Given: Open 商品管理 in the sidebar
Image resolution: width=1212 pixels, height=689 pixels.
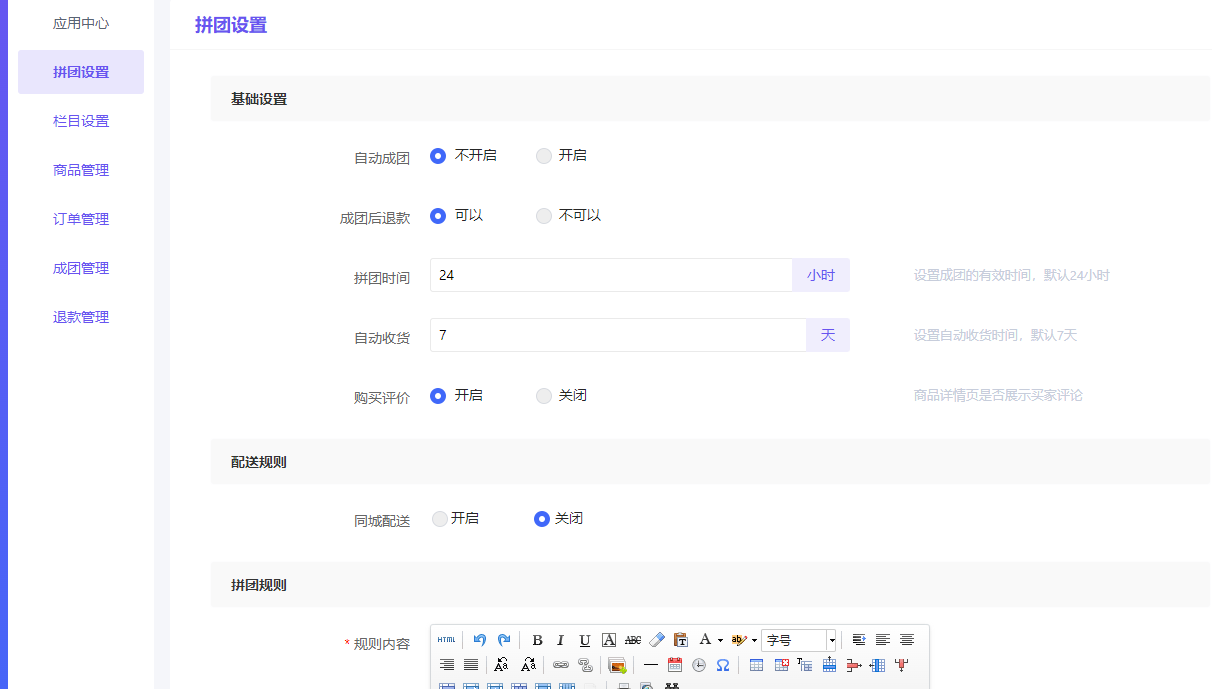Looking at the screenshot, I should pyautogui.click(x=81, y=170).
